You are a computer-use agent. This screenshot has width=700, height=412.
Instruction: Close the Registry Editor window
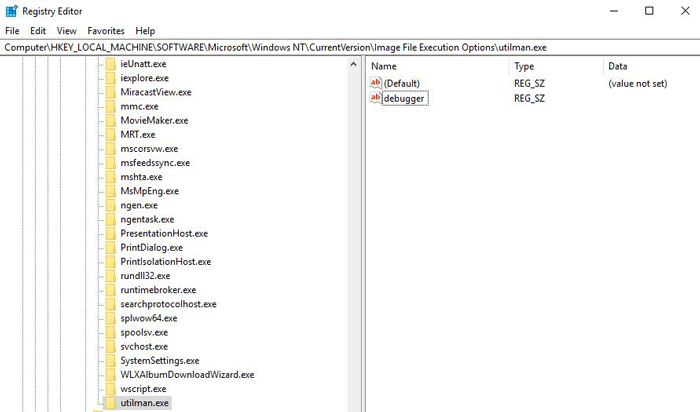685,11
